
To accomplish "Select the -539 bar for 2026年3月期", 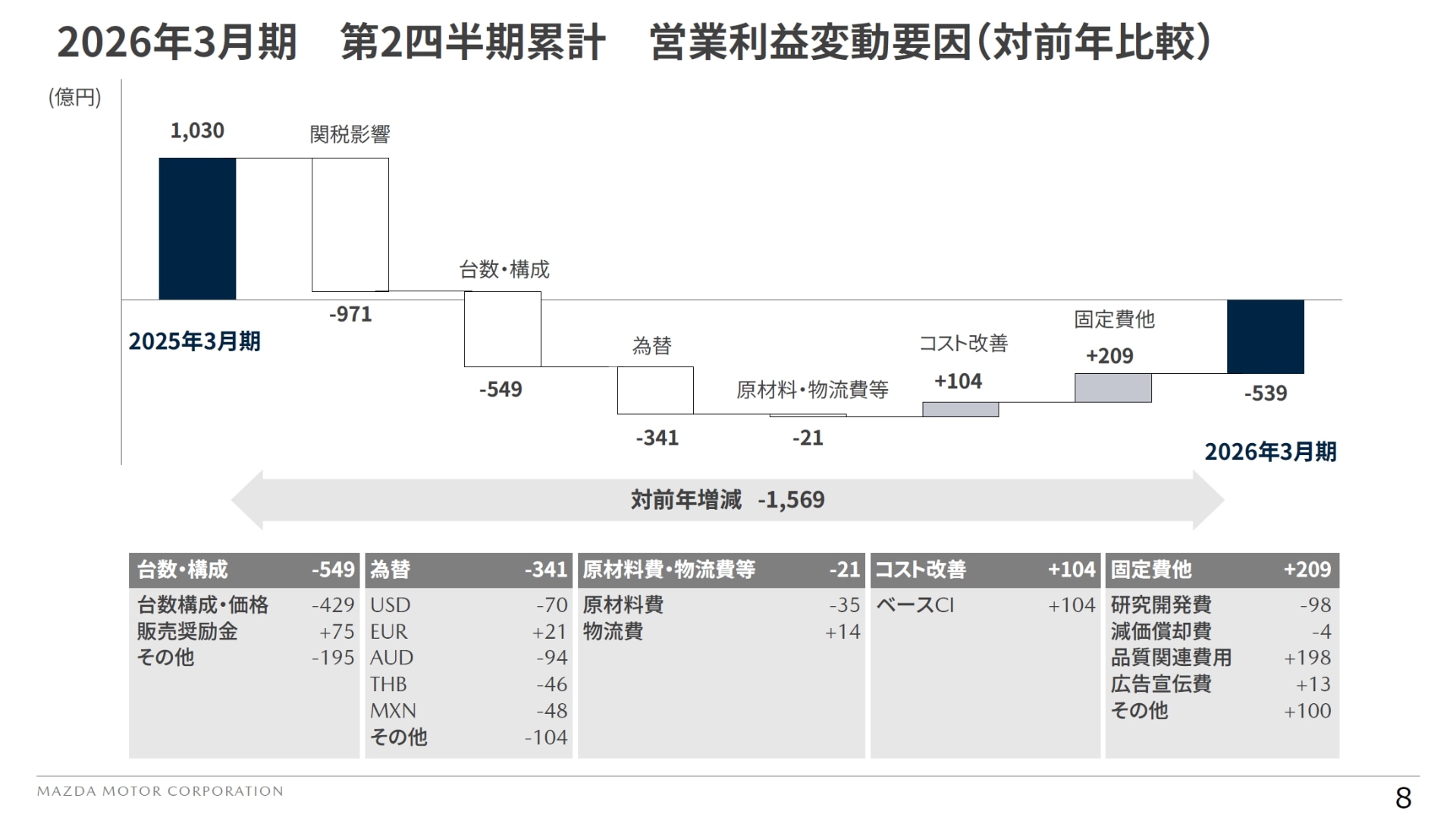I will pyautogui.click(x=1263, y=338).
